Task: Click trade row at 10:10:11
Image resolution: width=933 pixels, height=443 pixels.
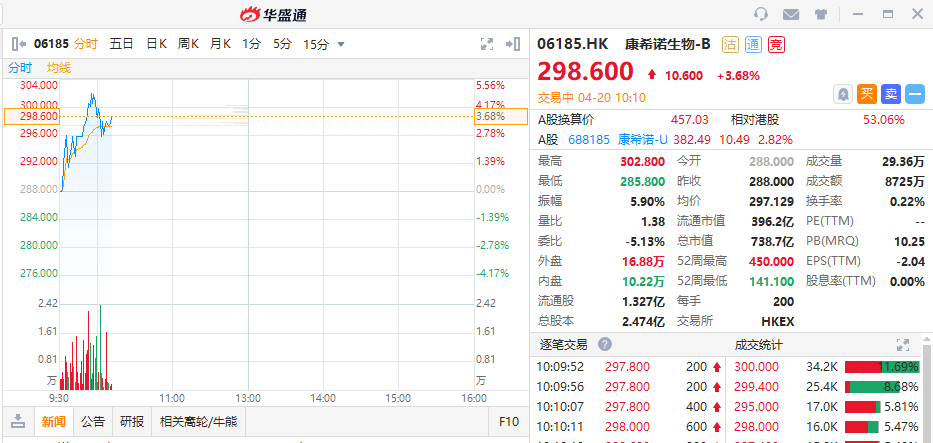Action: click(630, 427)
